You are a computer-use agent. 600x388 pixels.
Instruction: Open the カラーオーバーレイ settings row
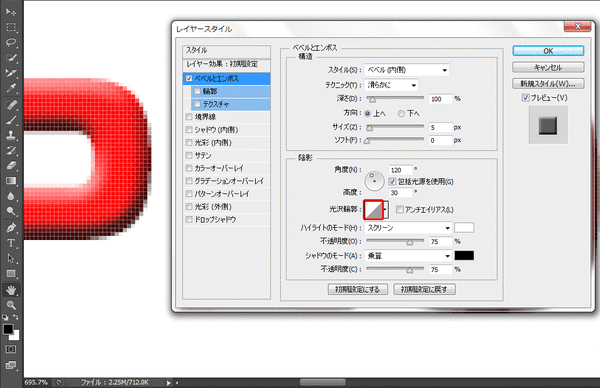227,168
